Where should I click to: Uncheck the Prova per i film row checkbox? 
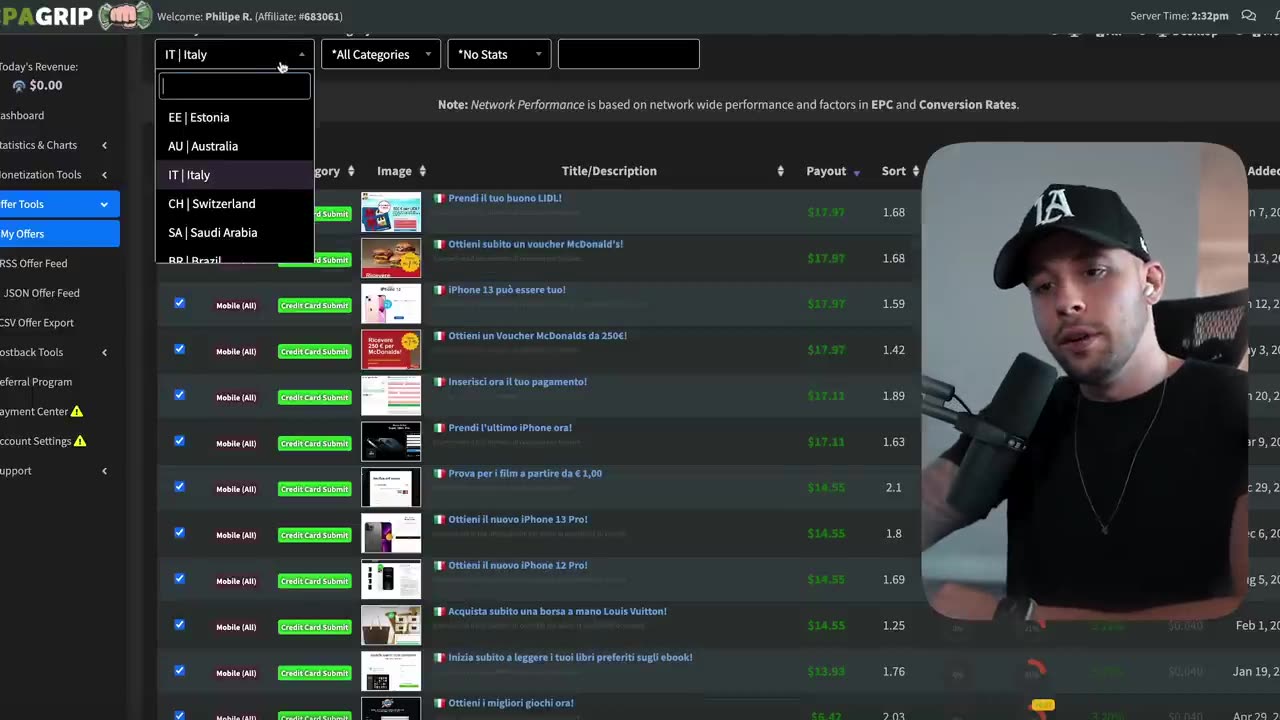click(x=179, y=487)
